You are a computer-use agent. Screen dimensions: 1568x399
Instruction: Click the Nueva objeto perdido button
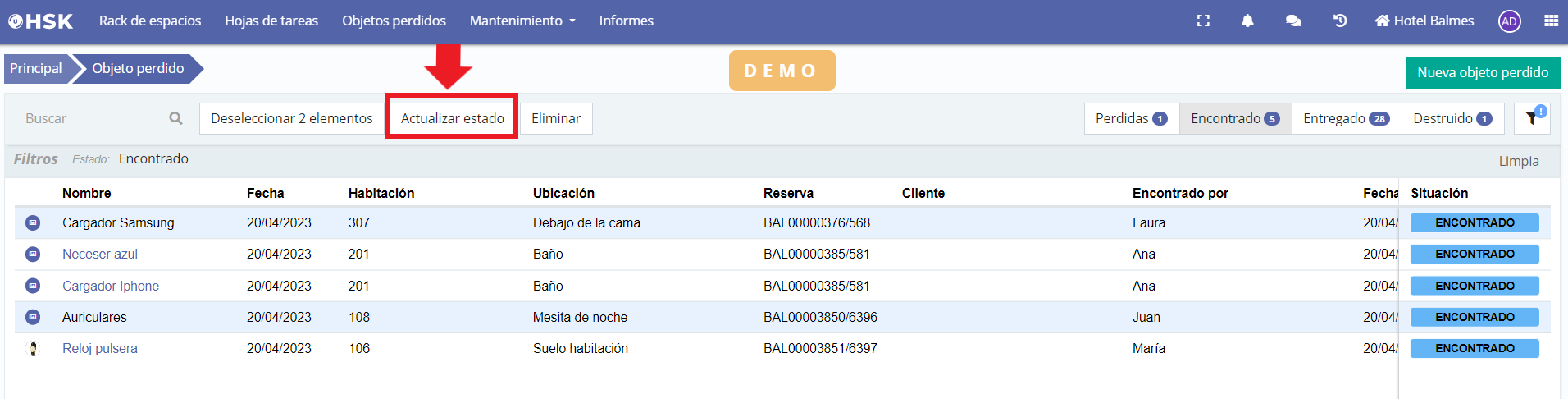[x=1482, y=72]
